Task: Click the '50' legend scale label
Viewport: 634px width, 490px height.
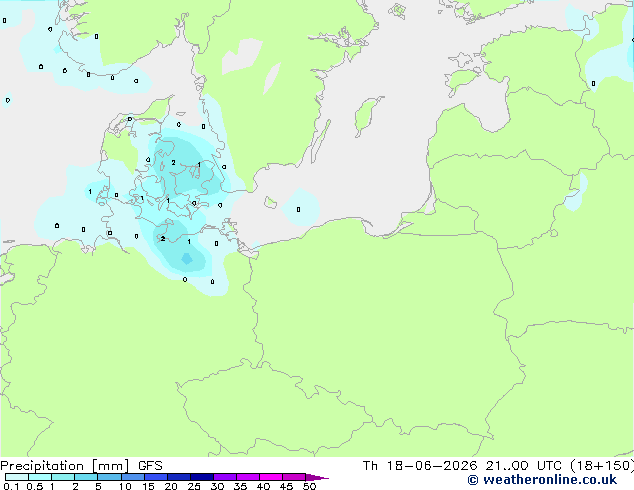Action: pyautogui.click(x=309, y=486)
